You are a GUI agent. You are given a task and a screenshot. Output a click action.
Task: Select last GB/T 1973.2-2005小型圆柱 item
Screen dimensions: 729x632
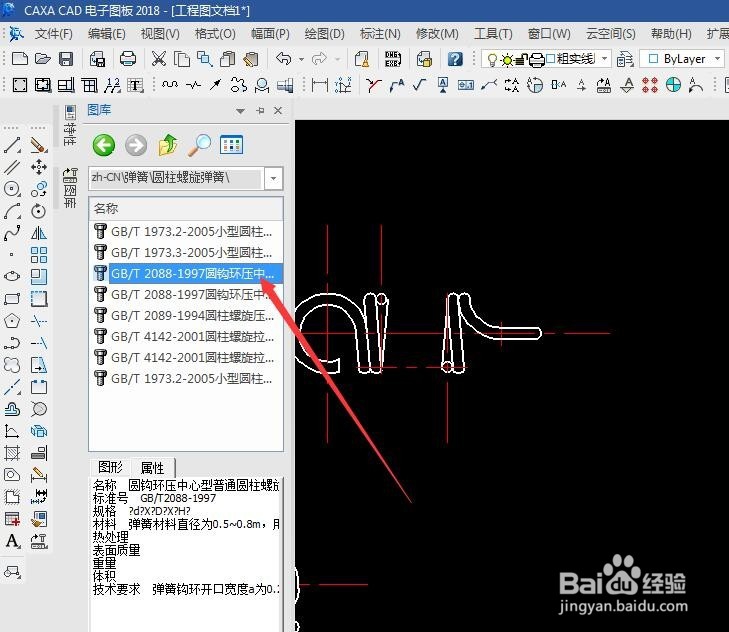point(186,379)
